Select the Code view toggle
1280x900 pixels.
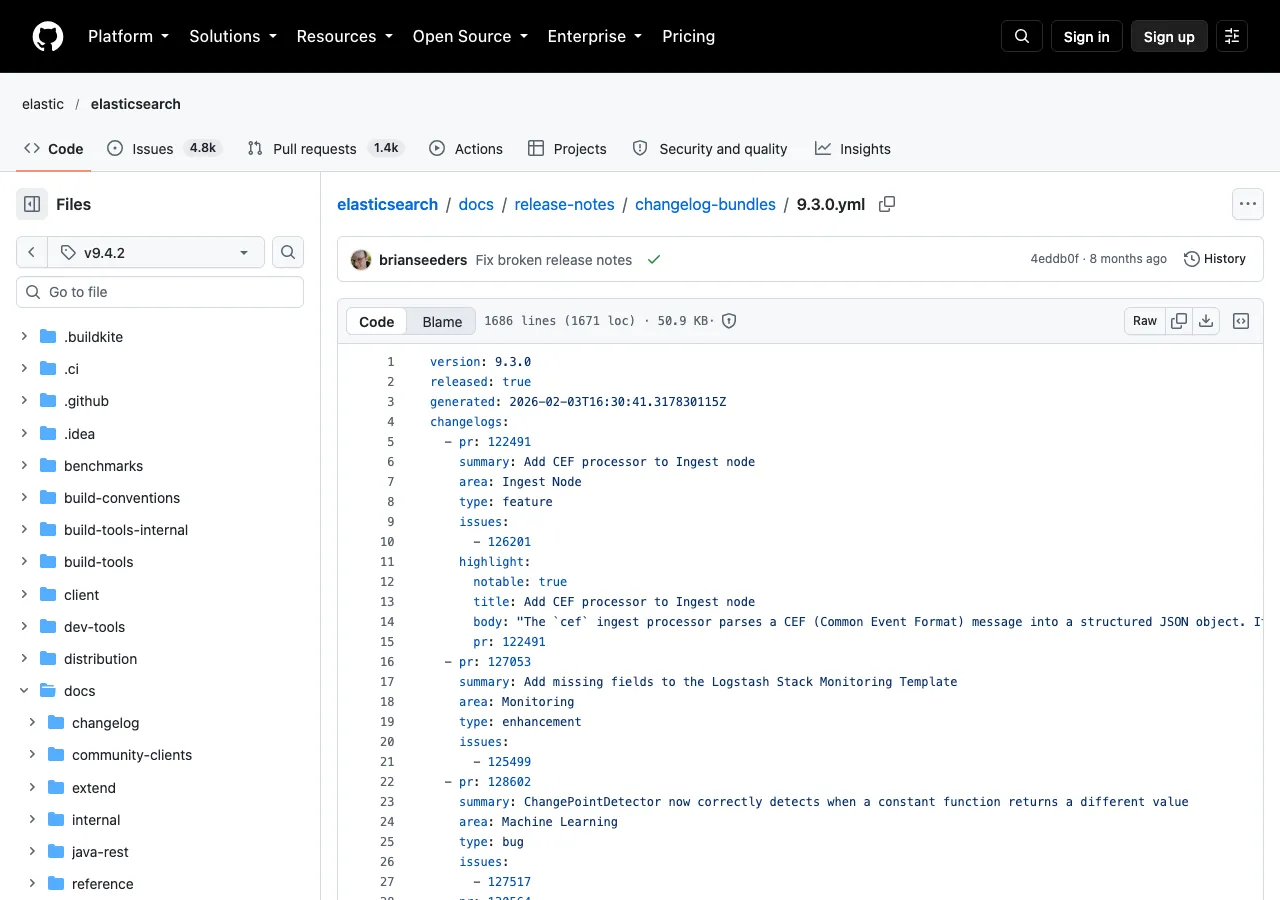point(377,321)
